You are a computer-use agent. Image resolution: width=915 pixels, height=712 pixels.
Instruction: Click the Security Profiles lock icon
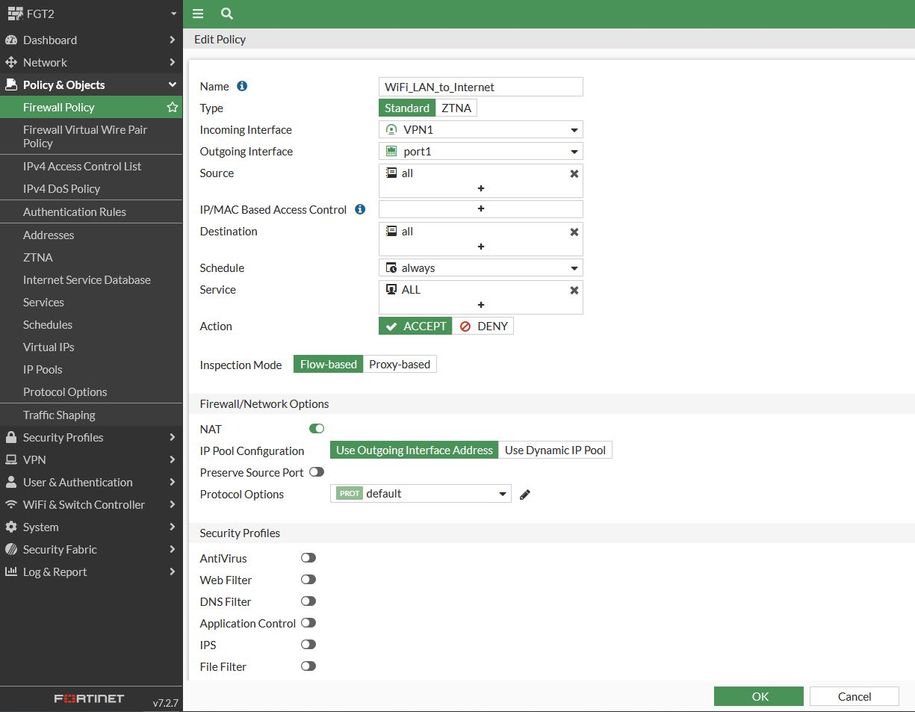pos(11,437)
